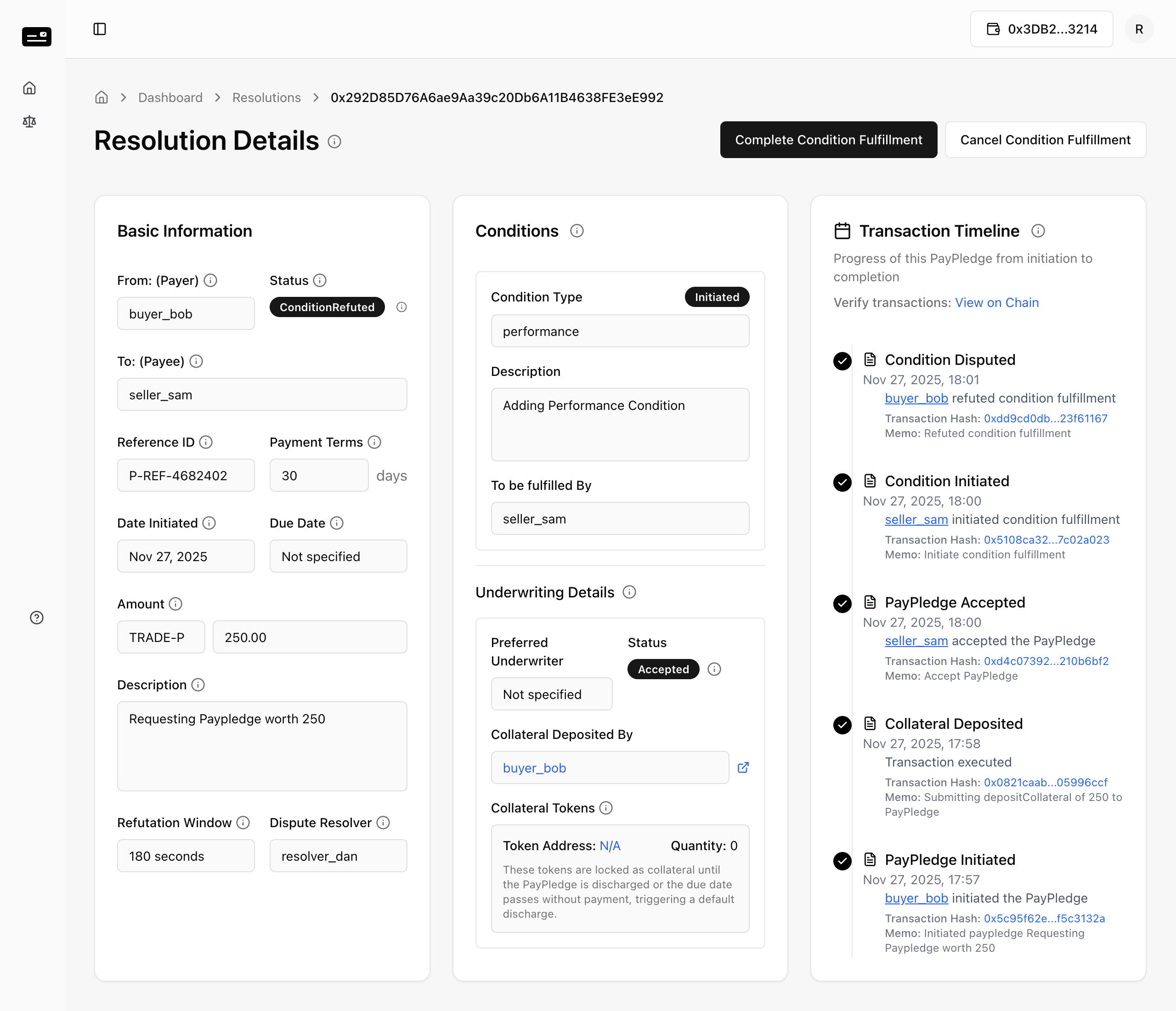Go to Resolutions breadcrumb

point(267,97)
